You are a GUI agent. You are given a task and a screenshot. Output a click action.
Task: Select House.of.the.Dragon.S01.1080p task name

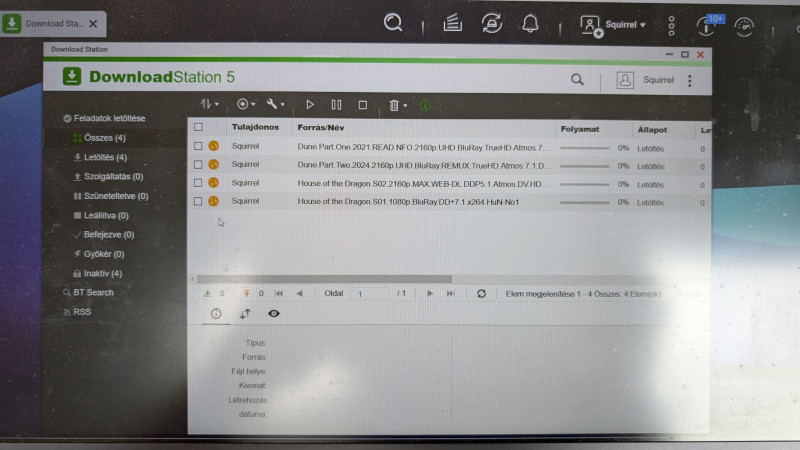tap(408, 202)
